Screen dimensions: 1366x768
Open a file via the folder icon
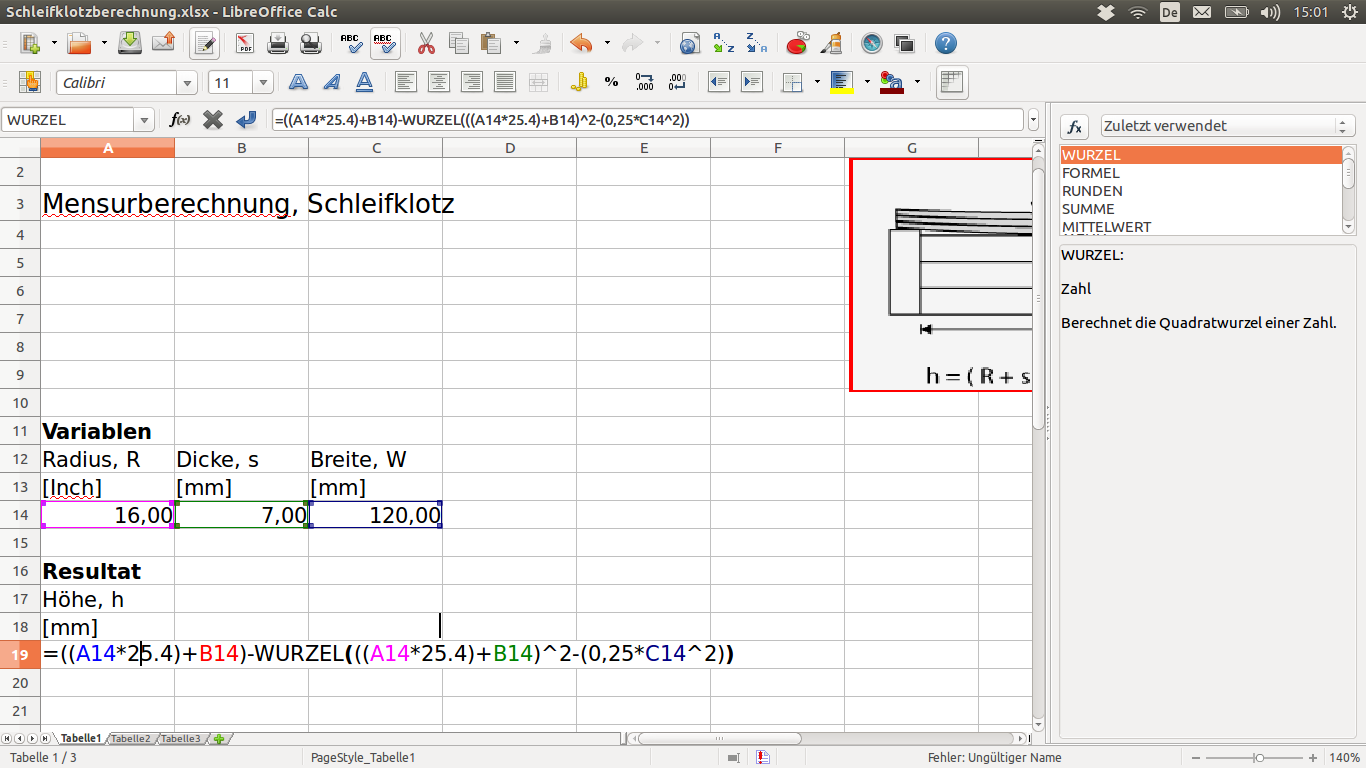pos(79,44)
